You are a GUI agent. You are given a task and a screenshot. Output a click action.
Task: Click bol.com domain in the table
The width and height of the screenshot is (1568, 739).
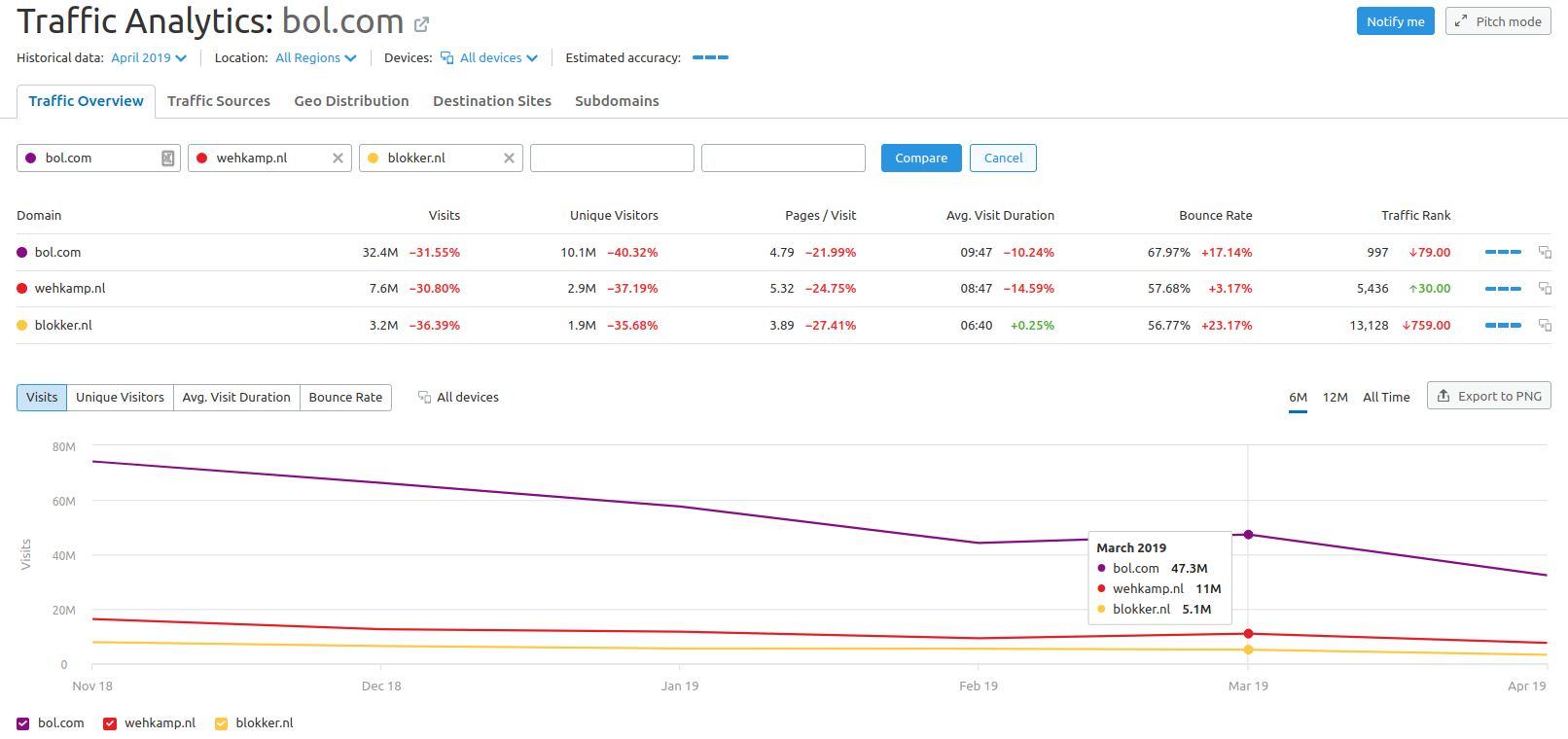click(57, 253)
